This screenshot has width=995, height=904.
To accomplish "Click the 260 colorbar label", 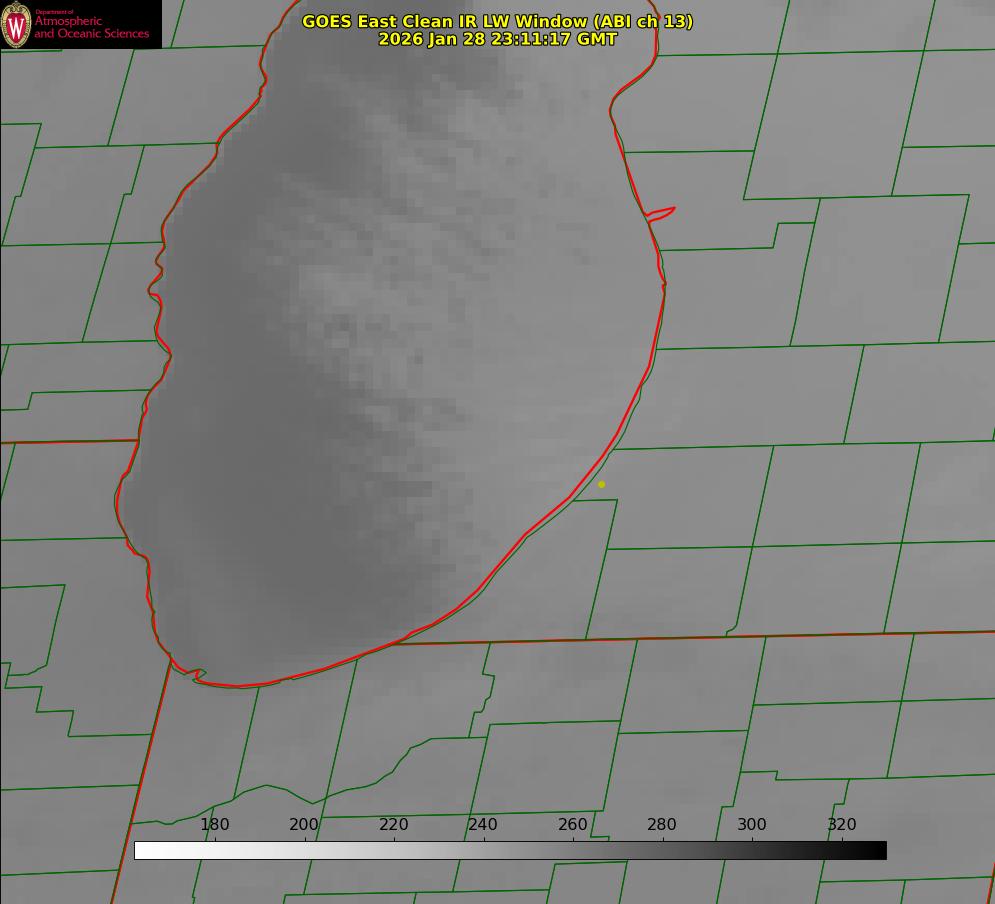I will (572, 824).
